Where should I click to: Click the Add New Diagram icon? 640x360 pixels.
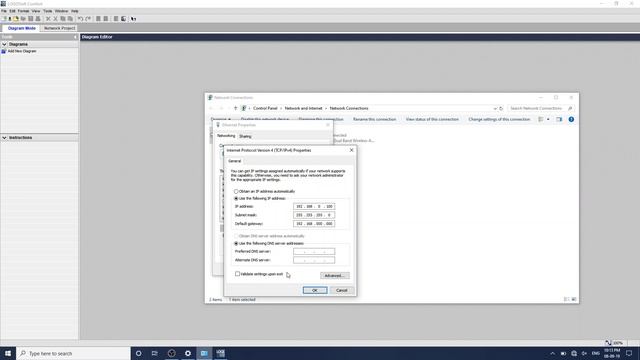4,51
